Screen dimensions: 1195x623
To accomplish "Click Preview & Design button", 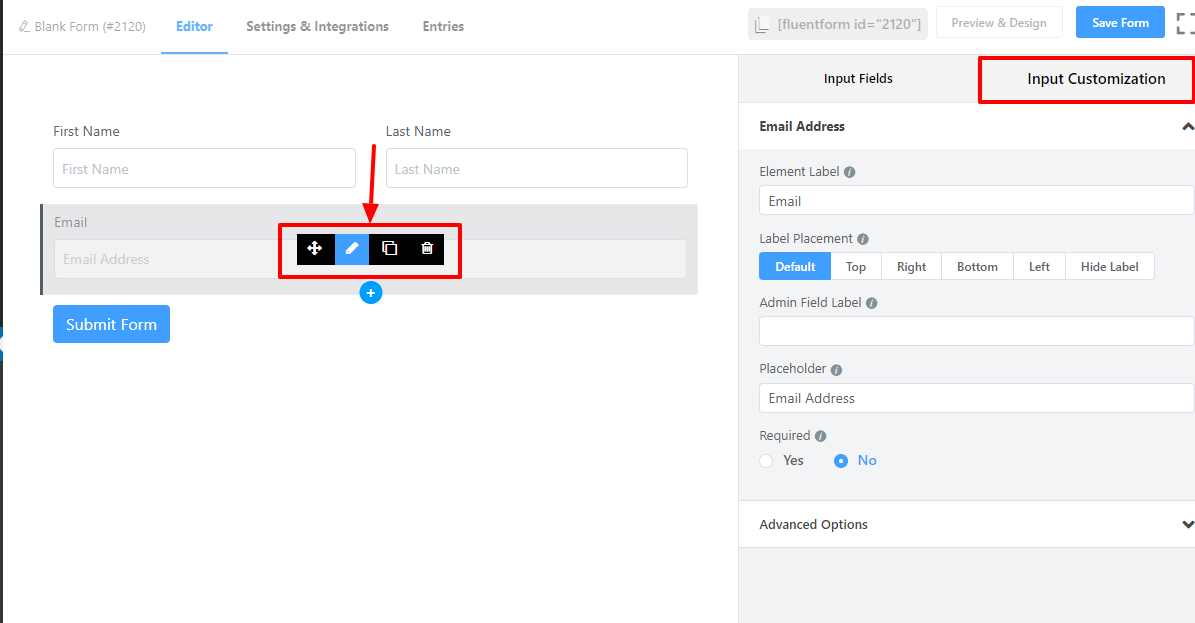I will tap(999, 23).
